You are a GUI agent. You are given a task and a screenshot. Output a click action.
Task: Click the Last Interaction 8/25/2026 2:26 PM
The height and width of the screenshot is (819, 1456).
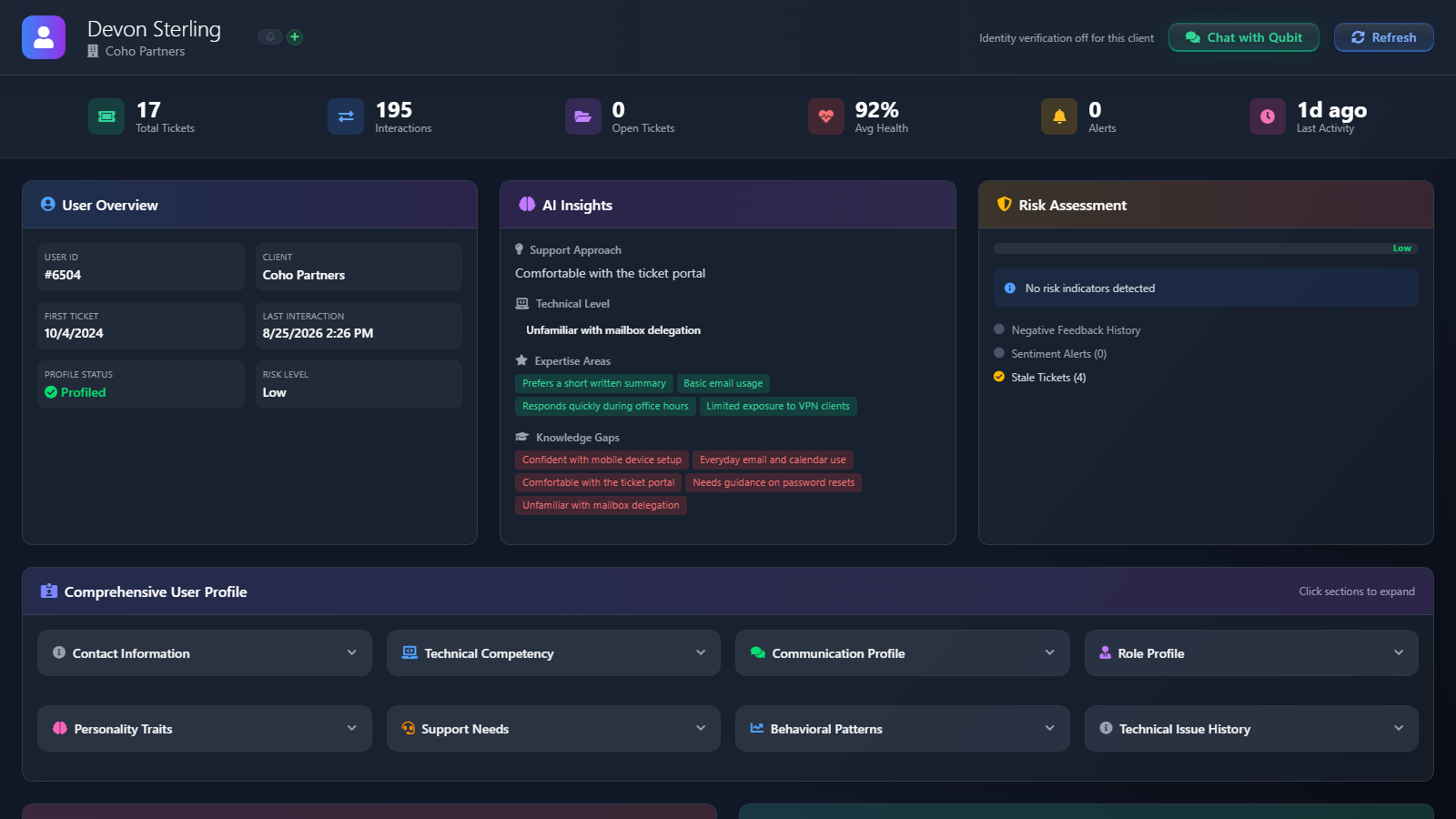318,333
